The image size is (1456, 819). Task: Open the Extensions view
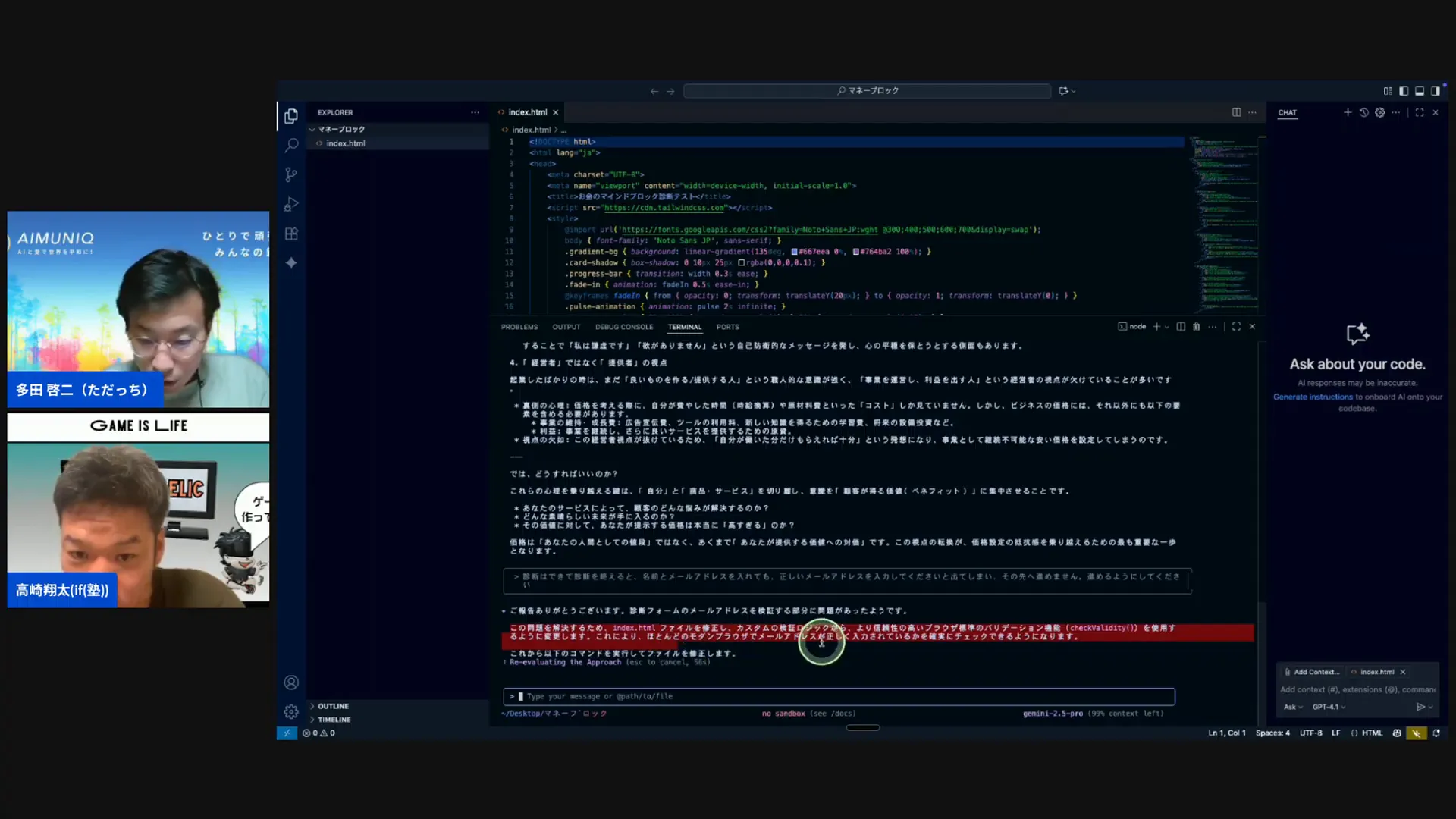point(291,234)
